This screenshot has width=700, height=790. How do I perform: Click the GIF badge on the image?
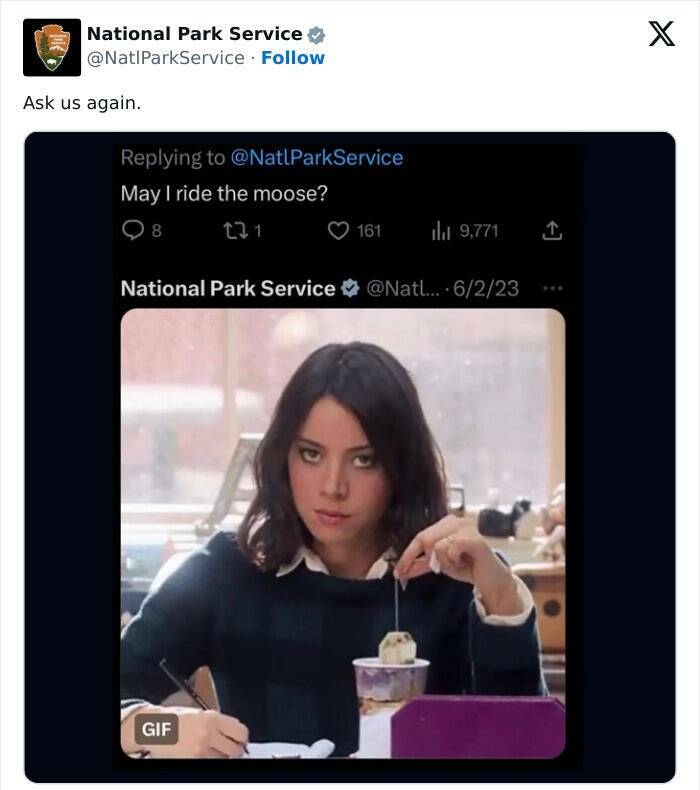156,729
